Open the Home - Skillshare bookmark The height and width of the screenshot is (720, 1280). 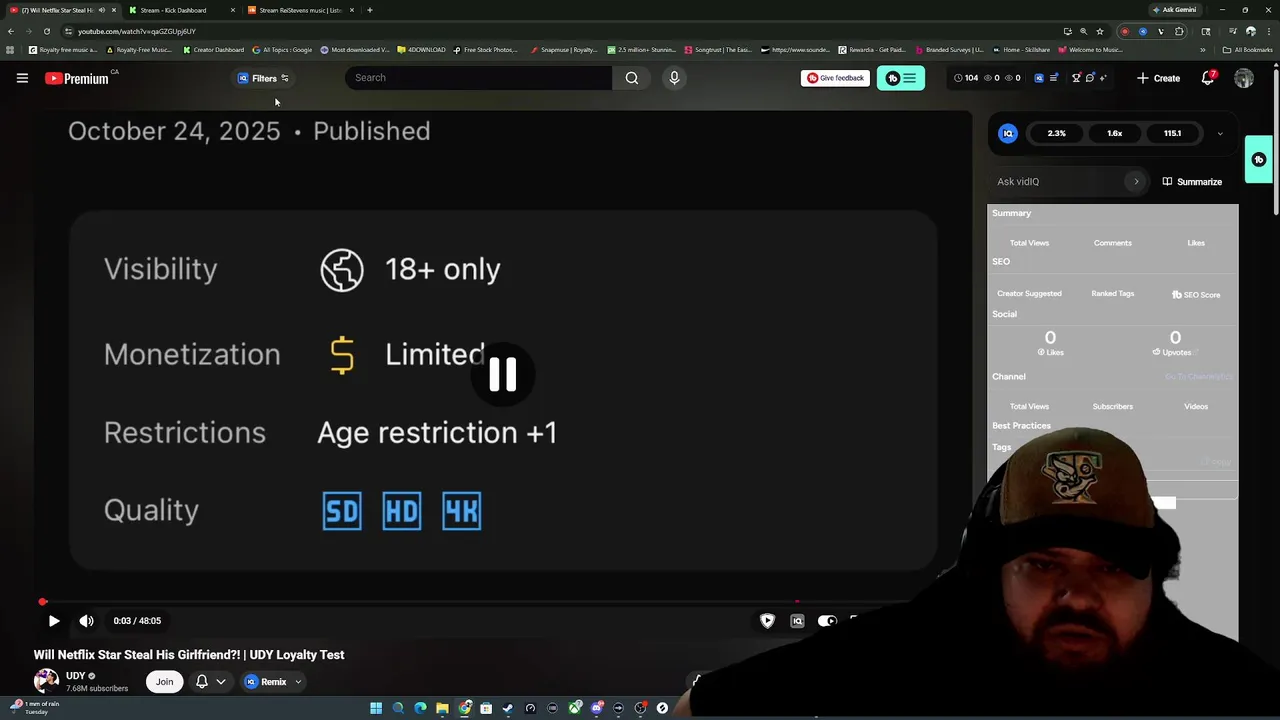[x=1021, y=50]
